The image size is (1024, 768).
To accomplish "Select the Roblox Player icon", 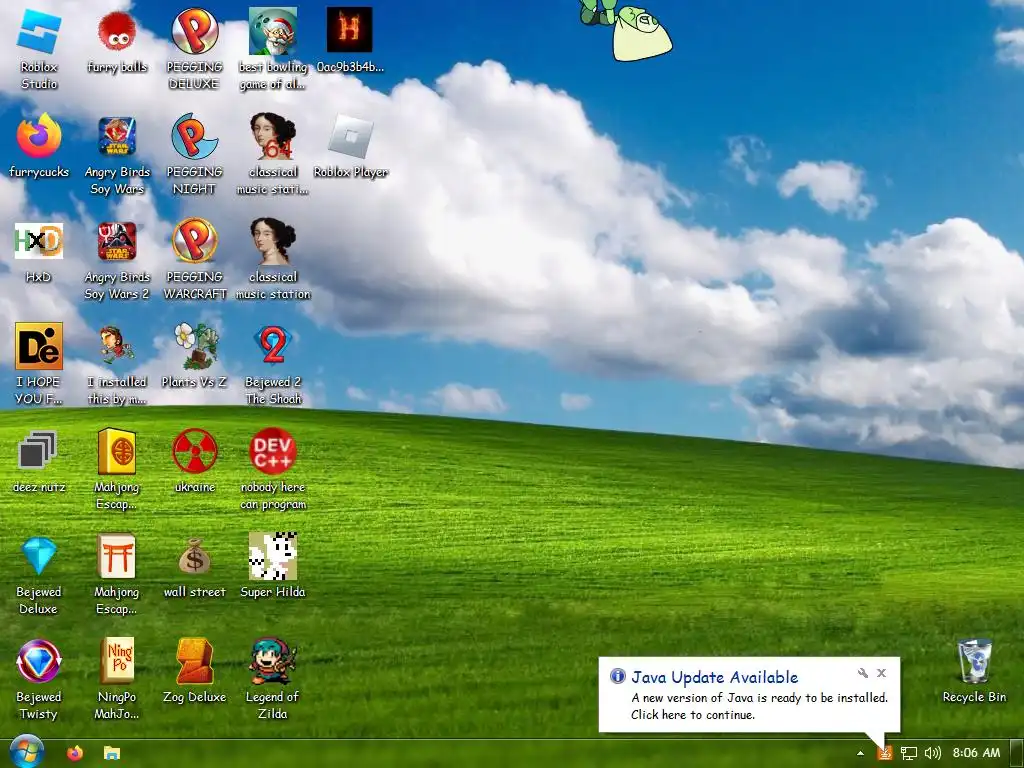I will point(351,146).
